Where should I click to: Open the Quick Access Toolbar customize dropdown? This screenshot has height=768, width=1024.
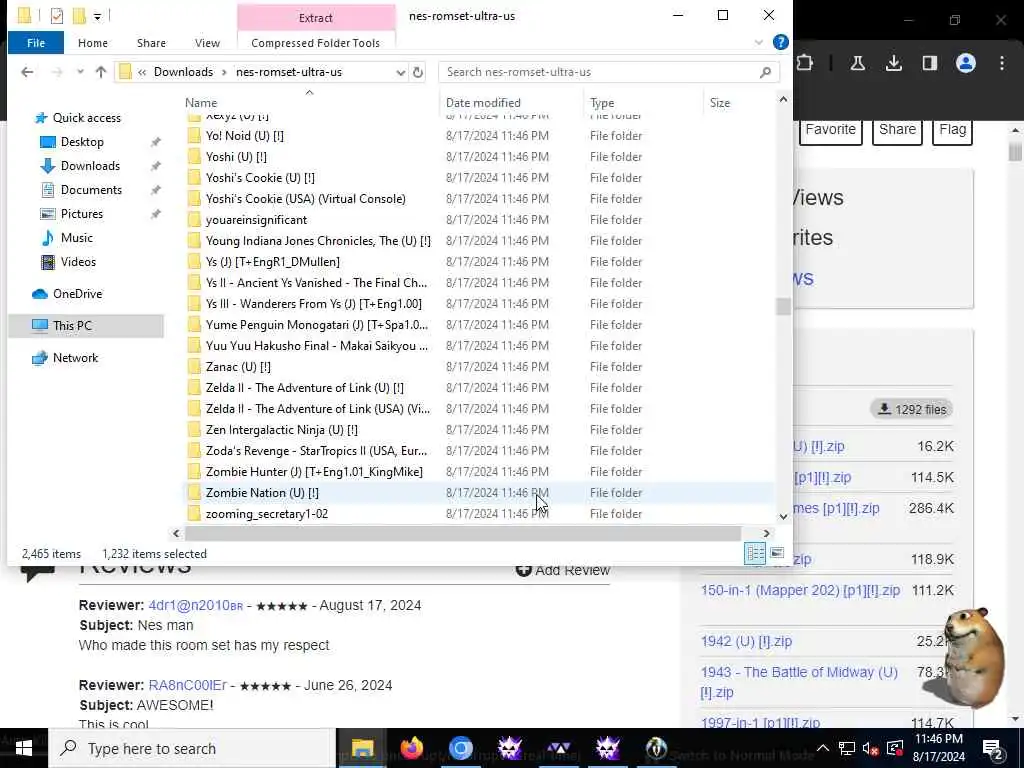pos(97,16)
